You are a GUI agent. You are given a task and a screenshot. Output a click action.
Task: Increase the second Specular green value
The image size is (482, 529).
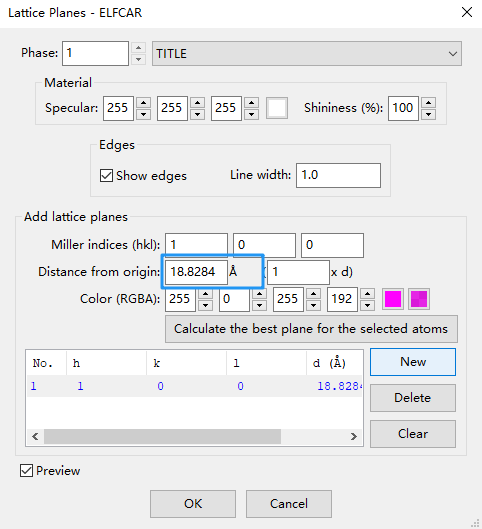point(197,103)
